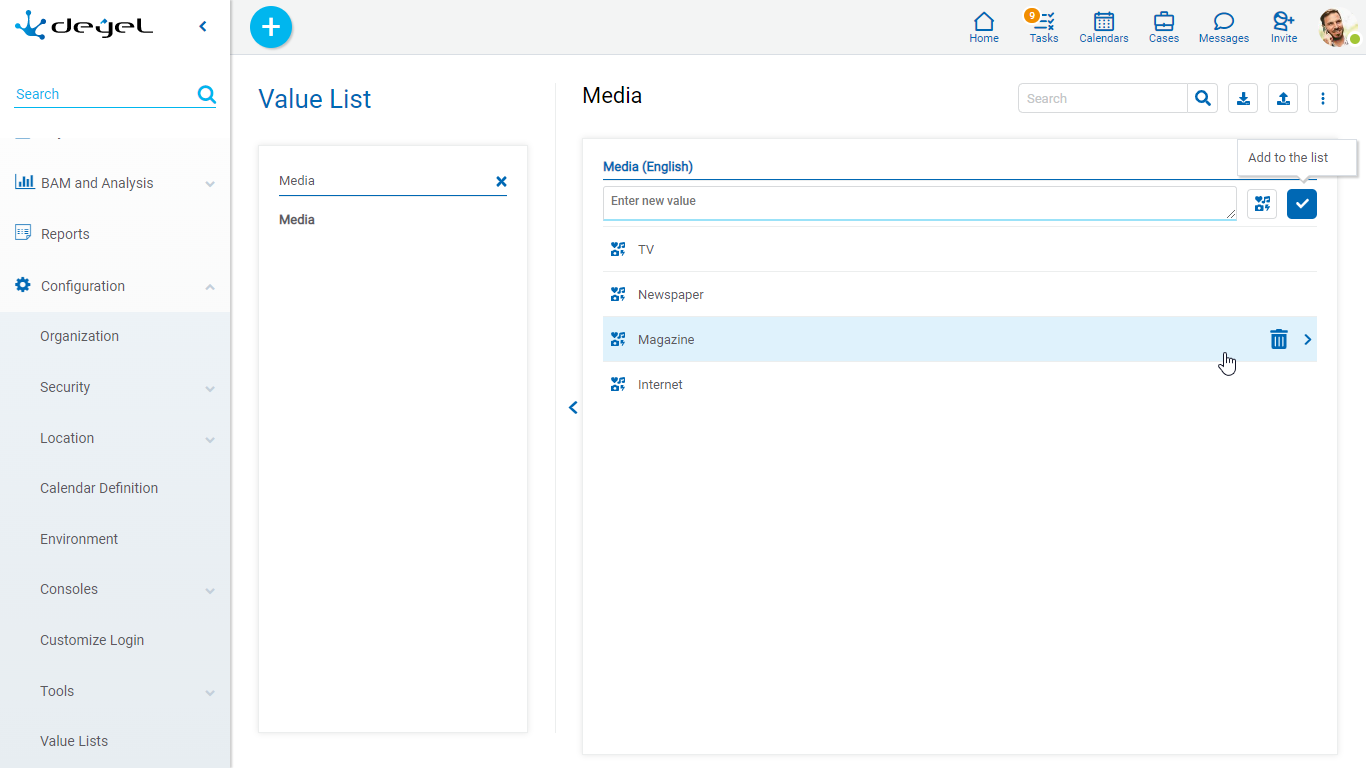Collapse the left sidebar with arrow

[x=203, y=27]
